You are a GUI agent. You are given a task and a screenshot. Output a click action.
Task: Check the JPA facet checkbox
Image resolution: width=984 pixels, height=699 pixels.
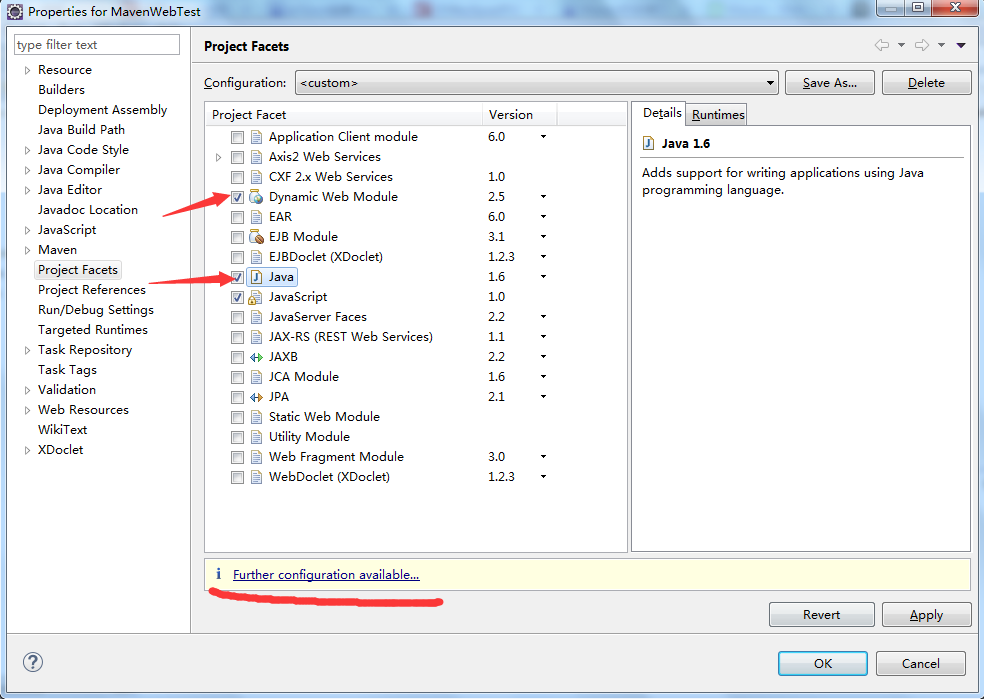coord(237,398)
